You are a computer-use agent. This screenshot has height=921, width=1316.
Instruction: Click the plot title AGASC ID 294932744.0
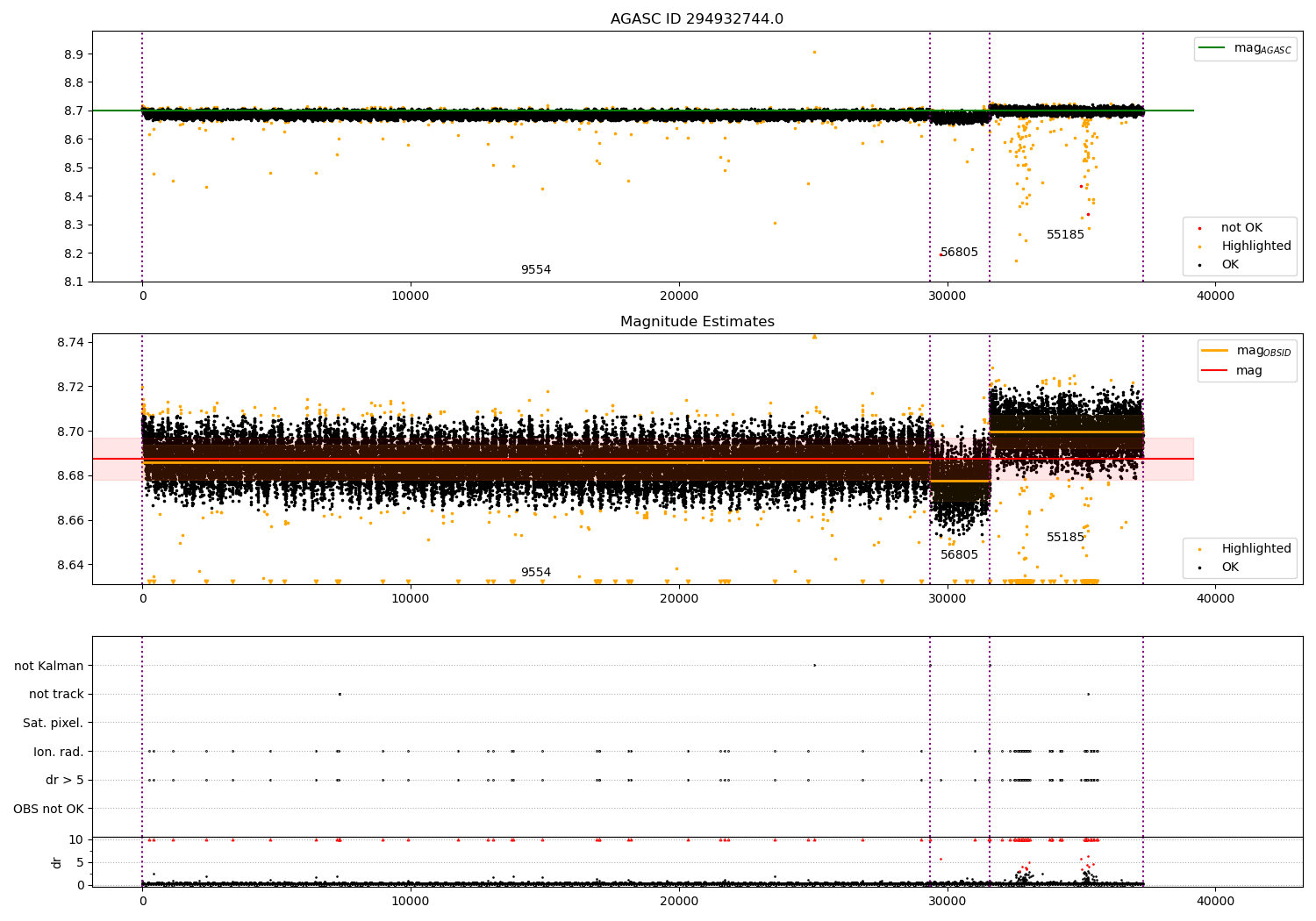tap(697, 19)
